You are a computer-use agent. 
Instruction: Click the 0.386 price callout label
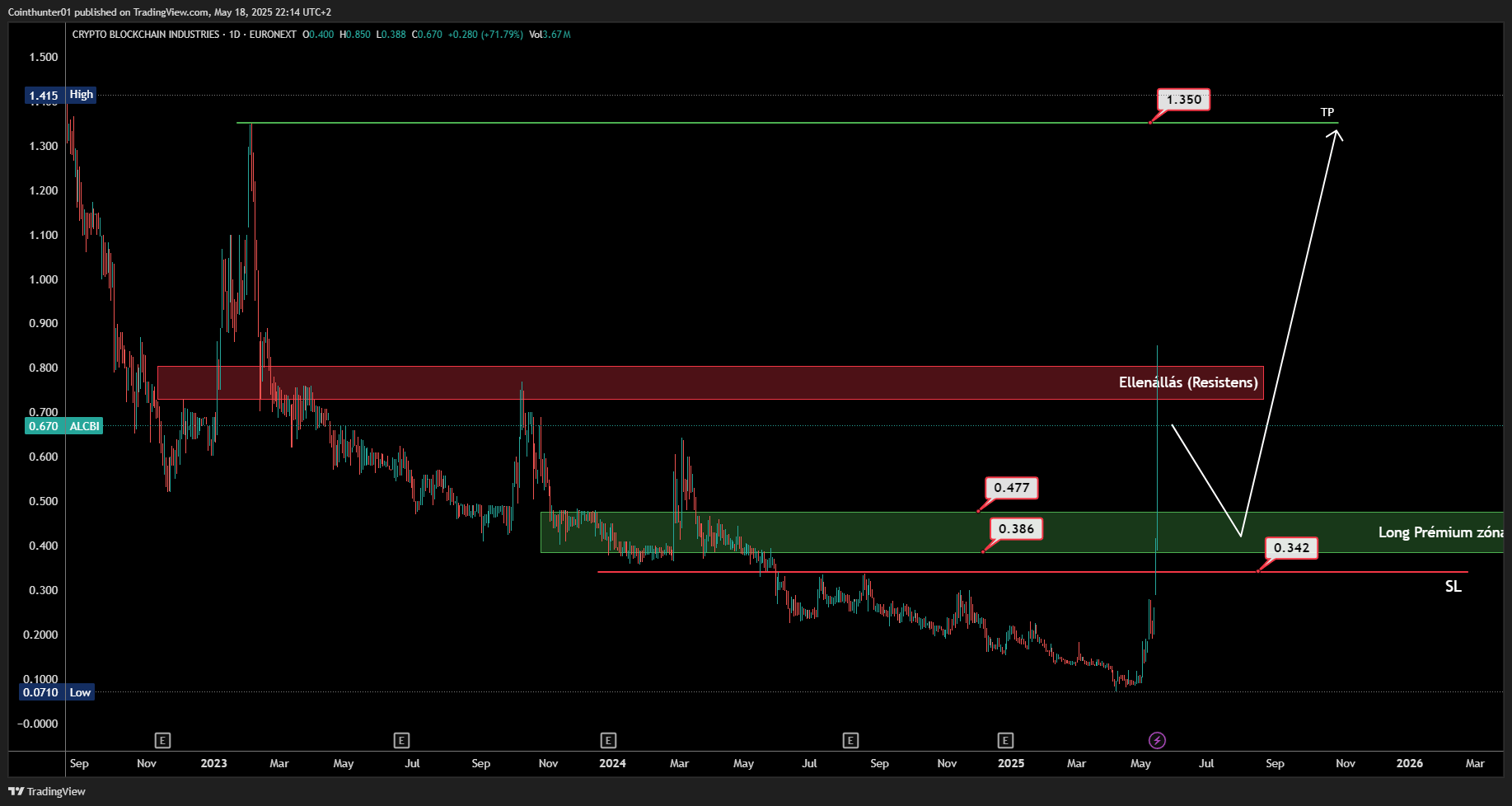1015,529
